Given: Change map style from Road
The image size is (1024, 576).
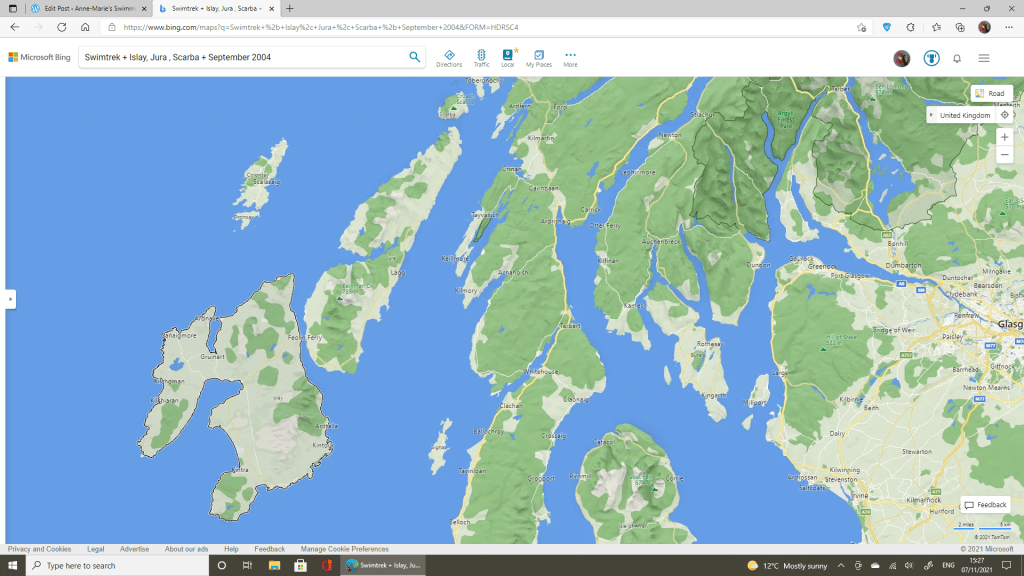Looking at the screenshot, I should [990, 93].
